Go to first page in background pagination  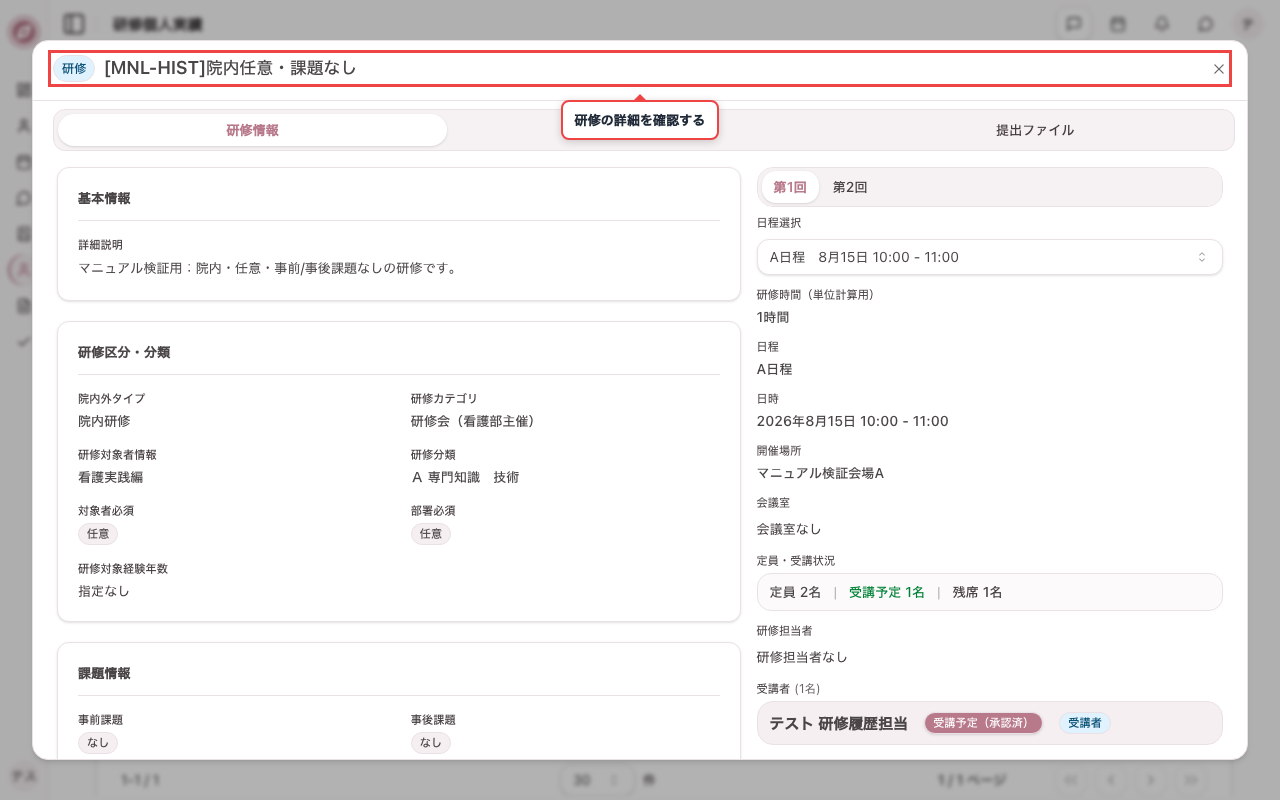click(1071, 779)
